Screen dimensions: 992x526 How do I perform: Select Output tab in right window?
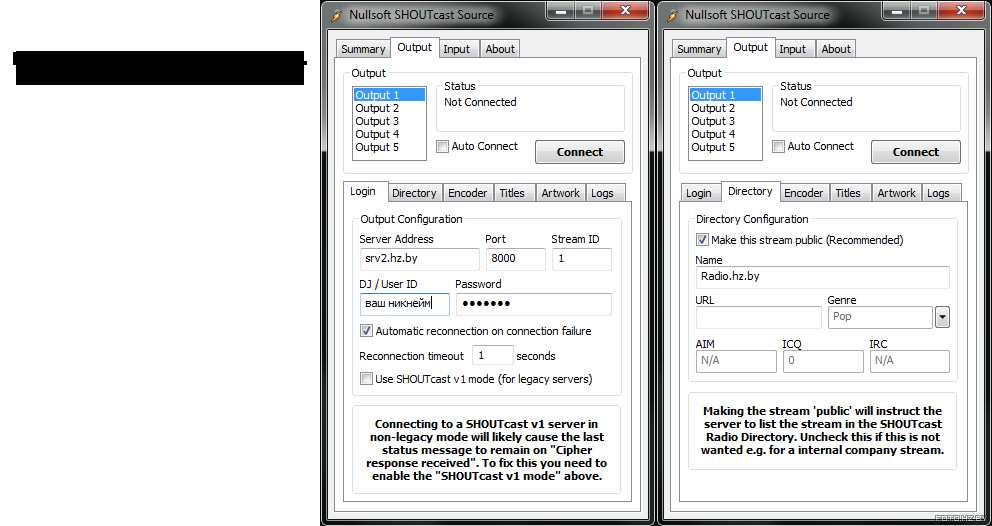[750, 47]
